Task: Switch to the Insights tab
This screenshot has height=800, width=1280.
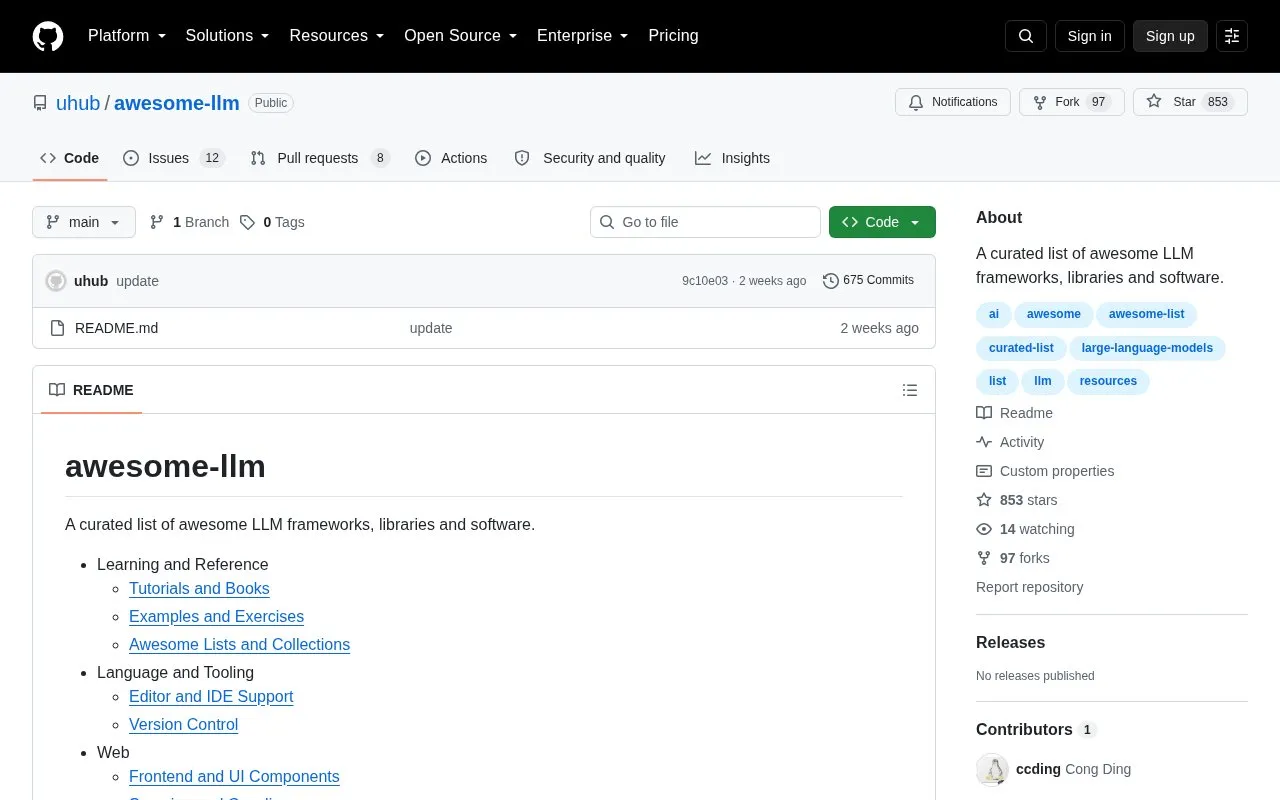Action: pos(733,158)
